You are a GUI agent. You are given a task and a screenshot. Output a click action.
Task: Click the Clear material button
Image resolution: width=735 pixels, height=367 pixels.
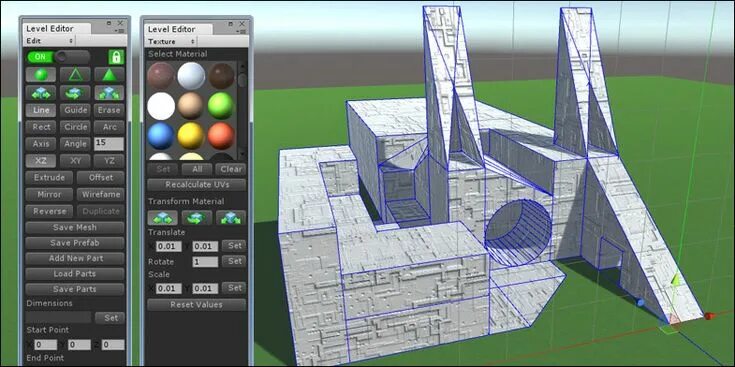[x=231, y=169]
